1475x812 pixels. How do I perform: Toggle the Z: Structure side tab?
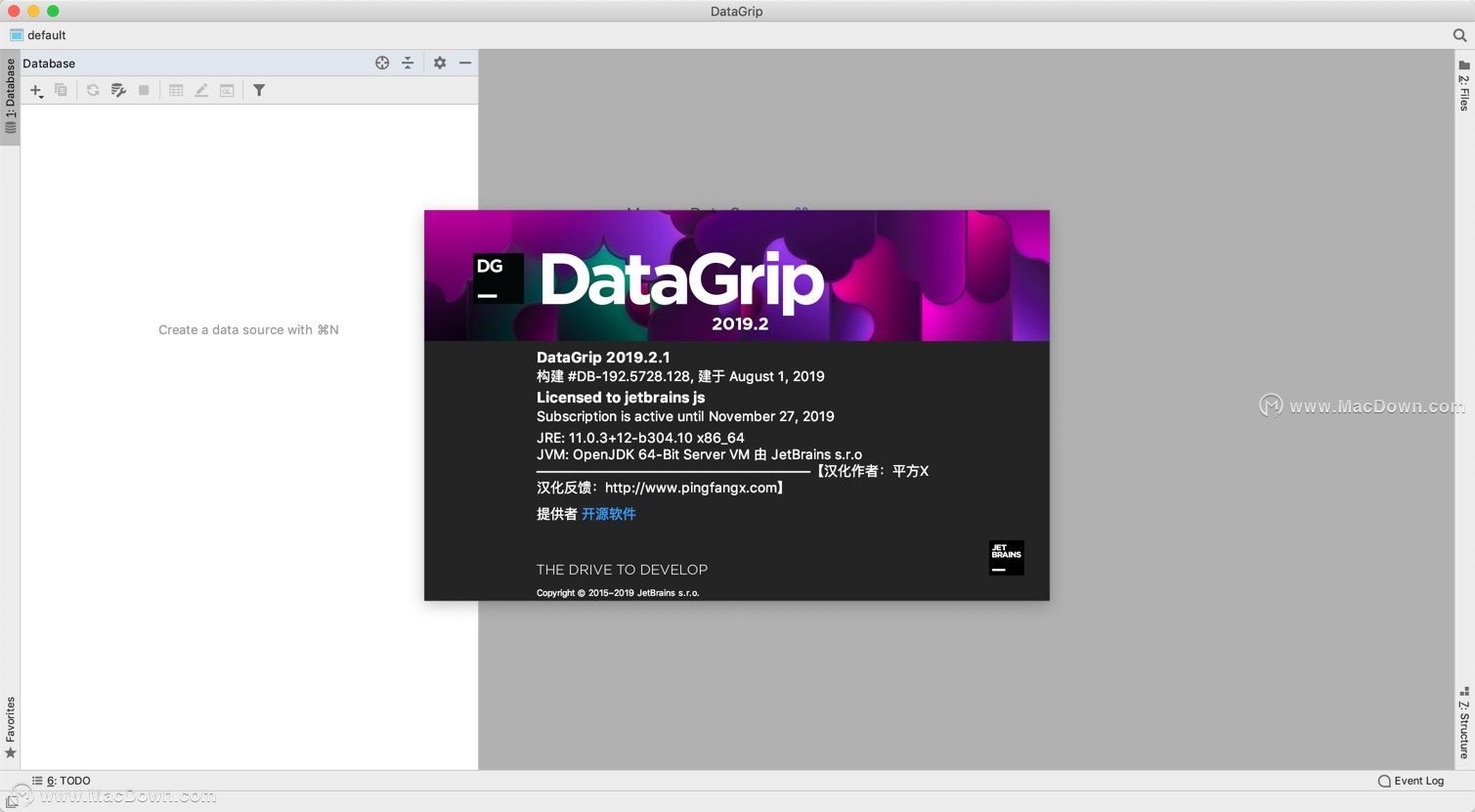tap(1464, 722)
